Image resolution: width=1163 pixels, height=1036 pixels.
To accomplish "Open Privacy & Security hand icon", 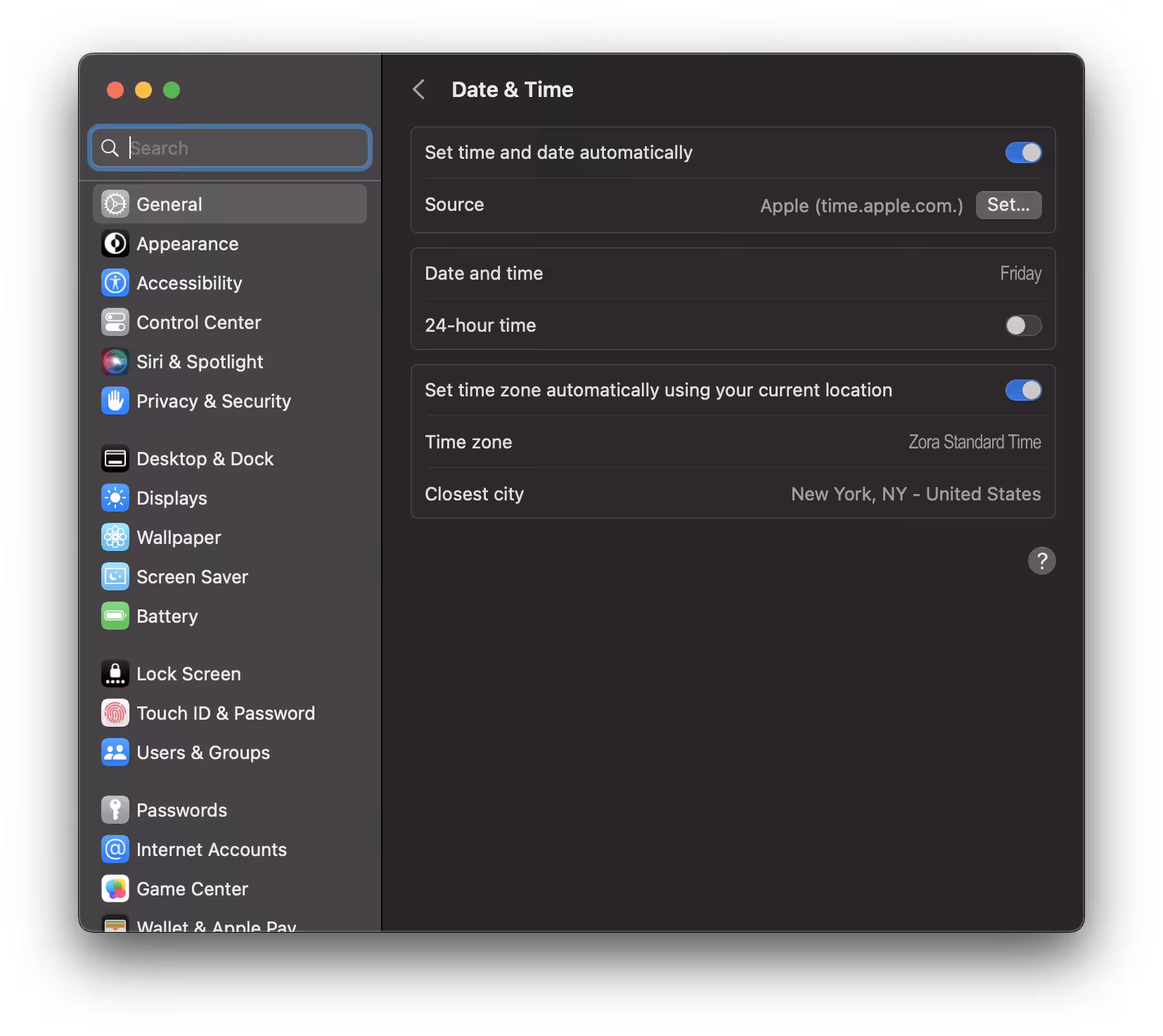I will (x=115, y=401).
